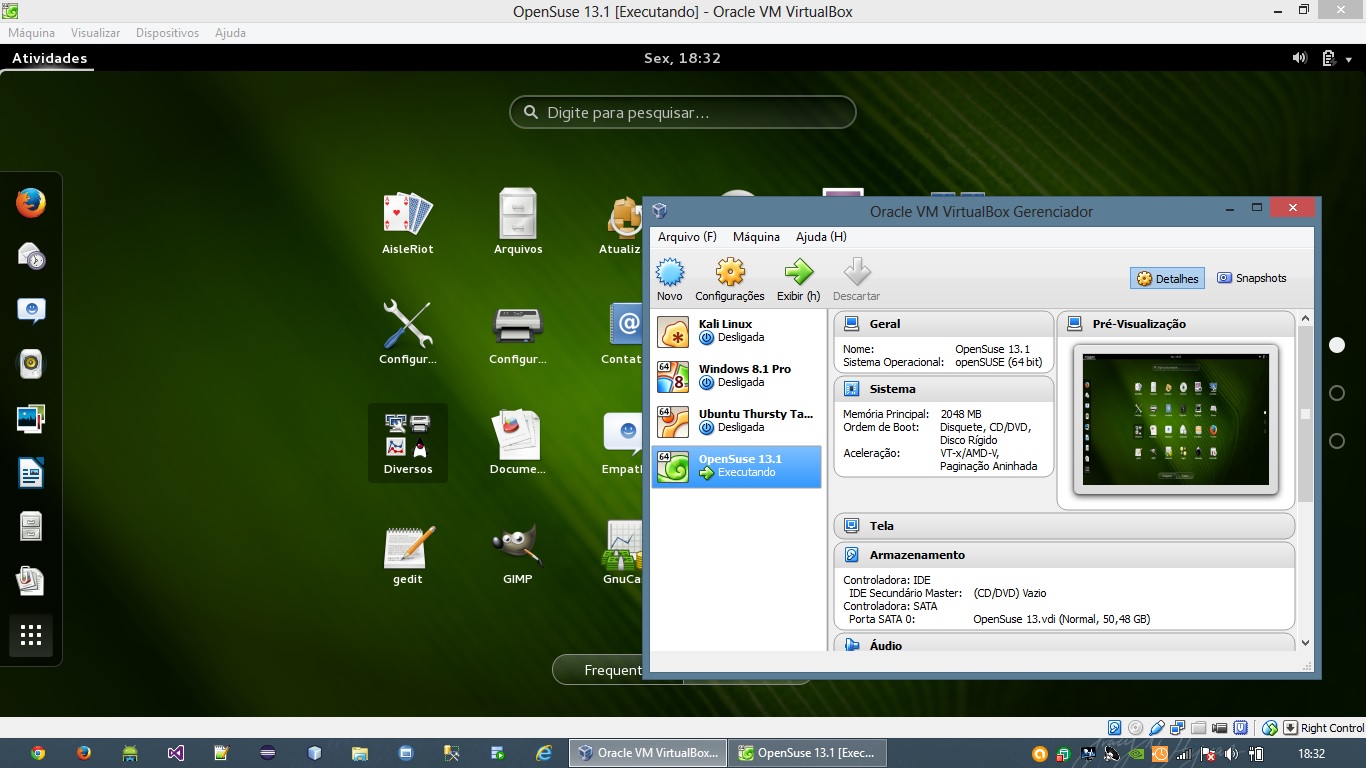Expand the Tela section header
Screen dimensions: 1366x768
coord(1063,526)
